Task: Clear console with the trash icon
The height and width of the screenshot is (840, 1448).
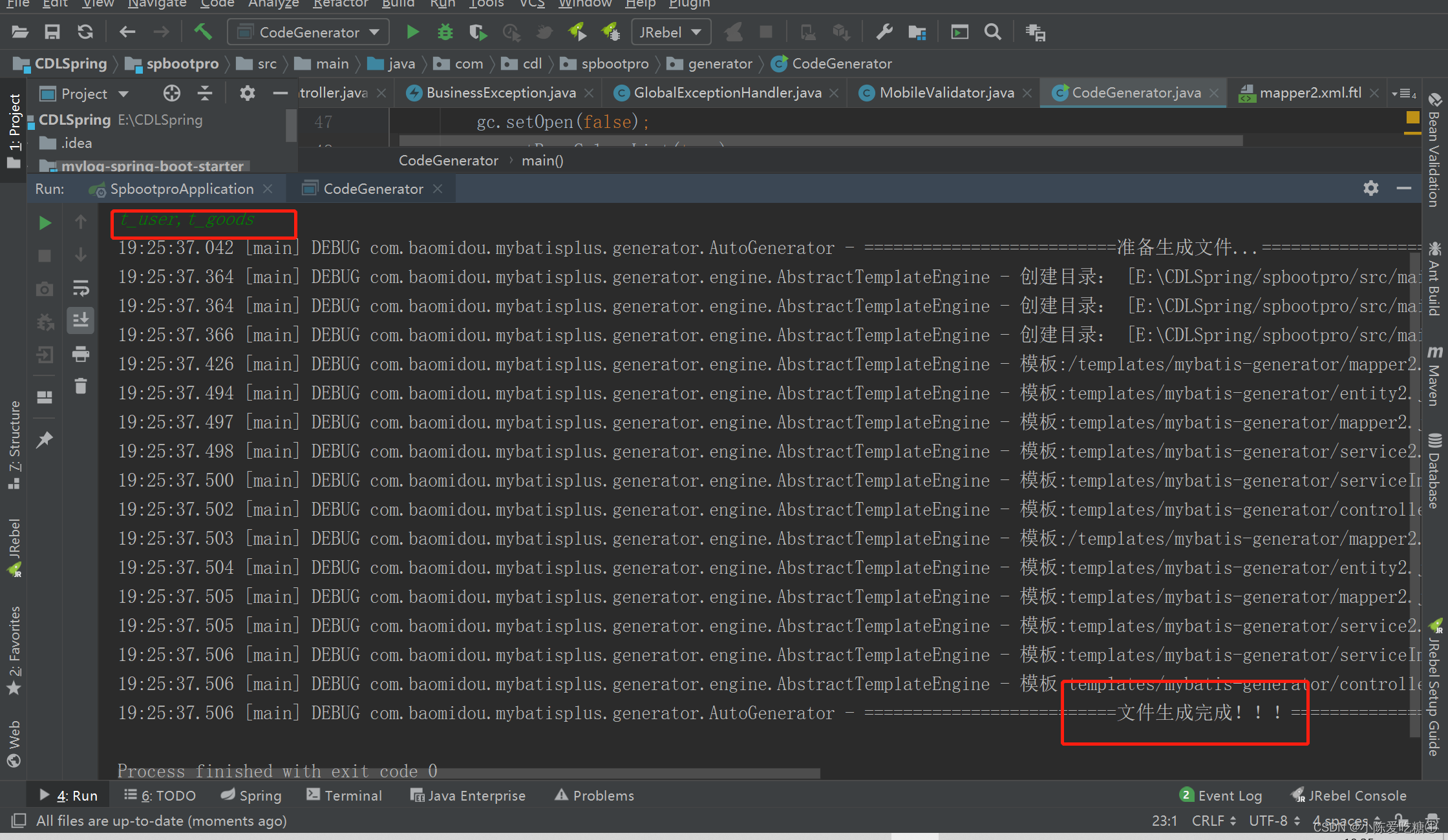Action: coord(81,386)
